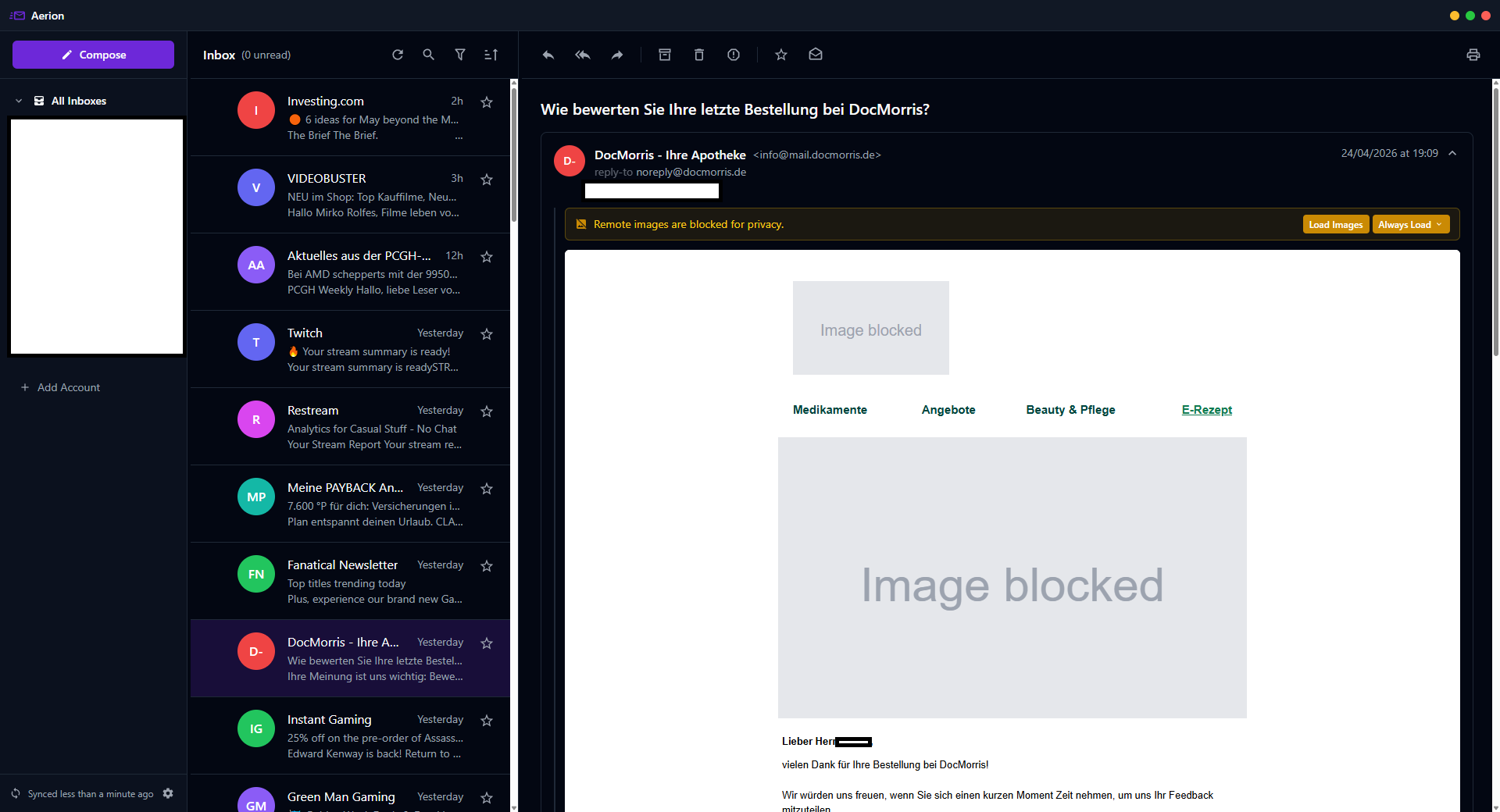Select All Inboxes in the sidebar
Screen dimensions: 1500x812
tap(78, 101)
